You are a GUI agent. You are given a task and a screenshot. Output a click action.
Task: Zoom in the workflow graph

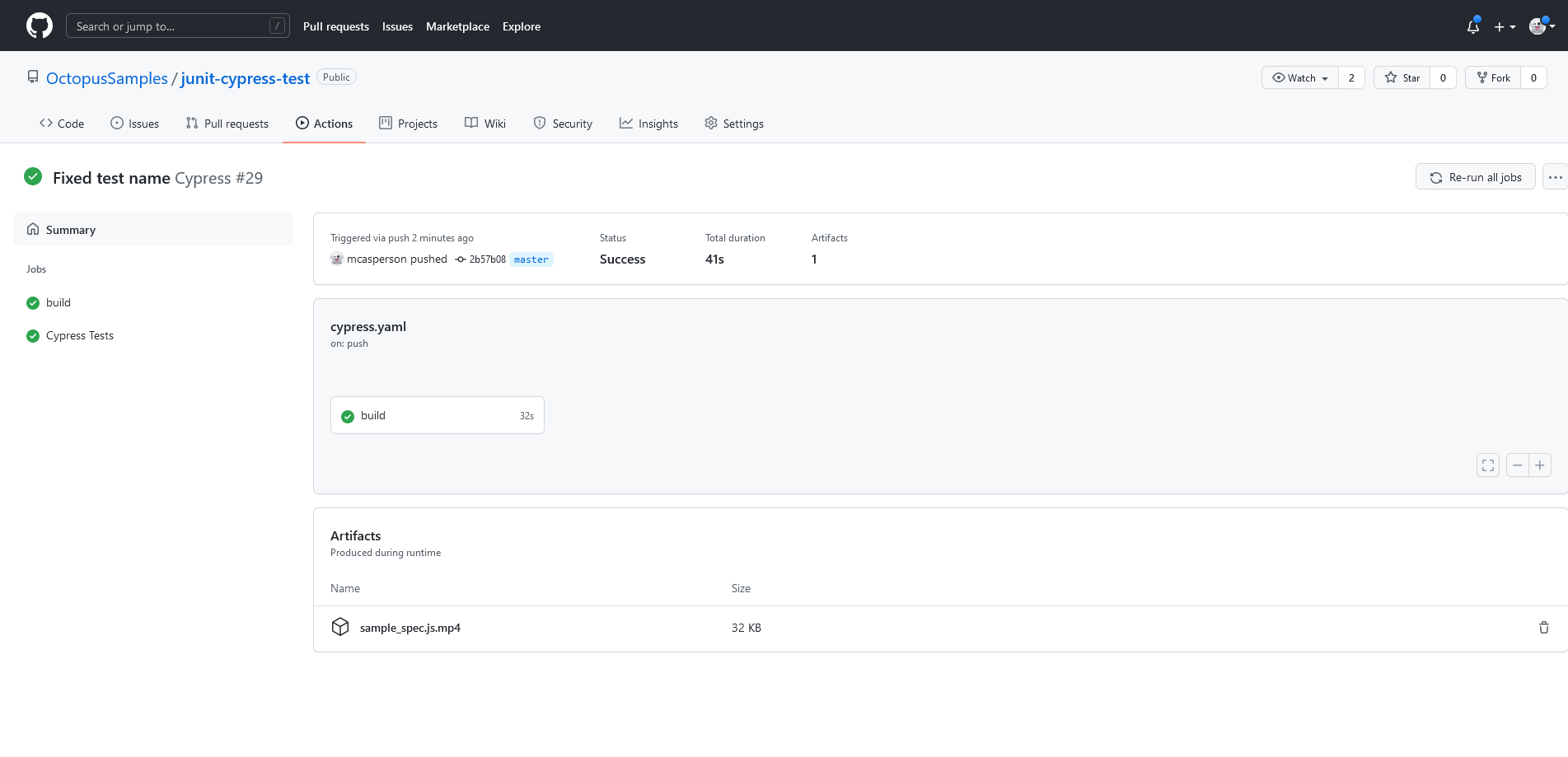pos(1540,465)
